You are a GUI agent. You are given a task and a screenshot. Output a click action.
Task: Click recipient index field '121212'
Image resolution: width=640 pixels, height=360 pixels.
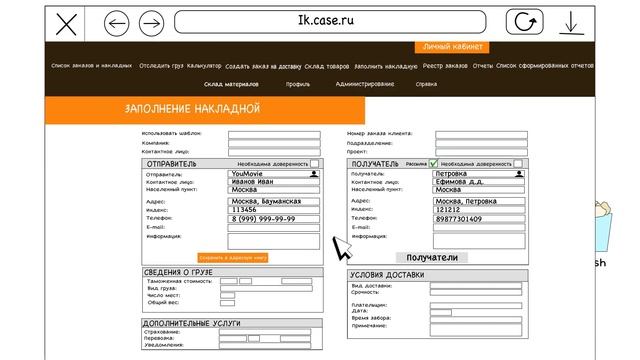(479, 210)
